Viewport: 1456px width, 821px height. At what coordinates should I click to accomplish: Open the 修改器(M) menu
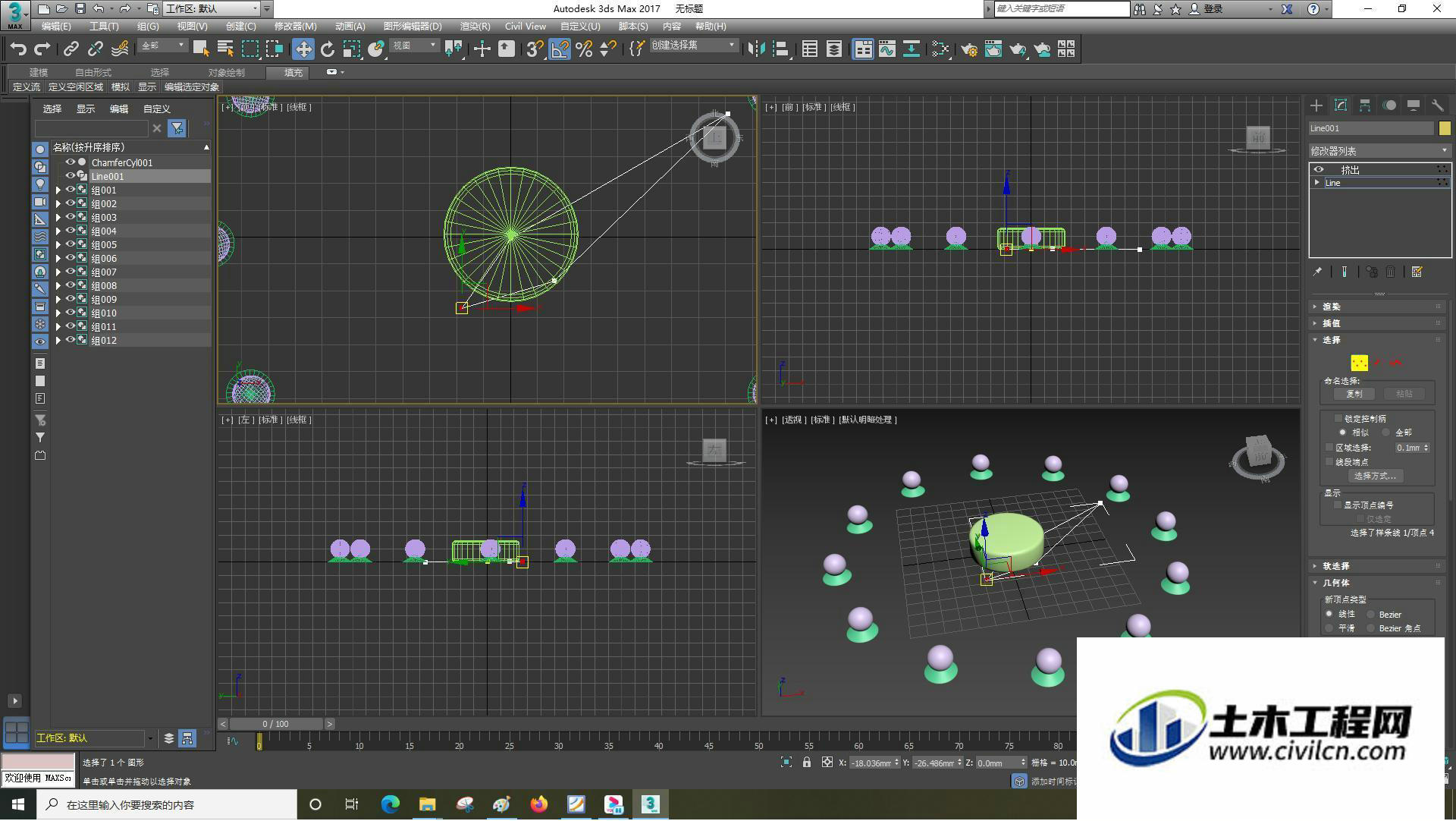(295, 27)
